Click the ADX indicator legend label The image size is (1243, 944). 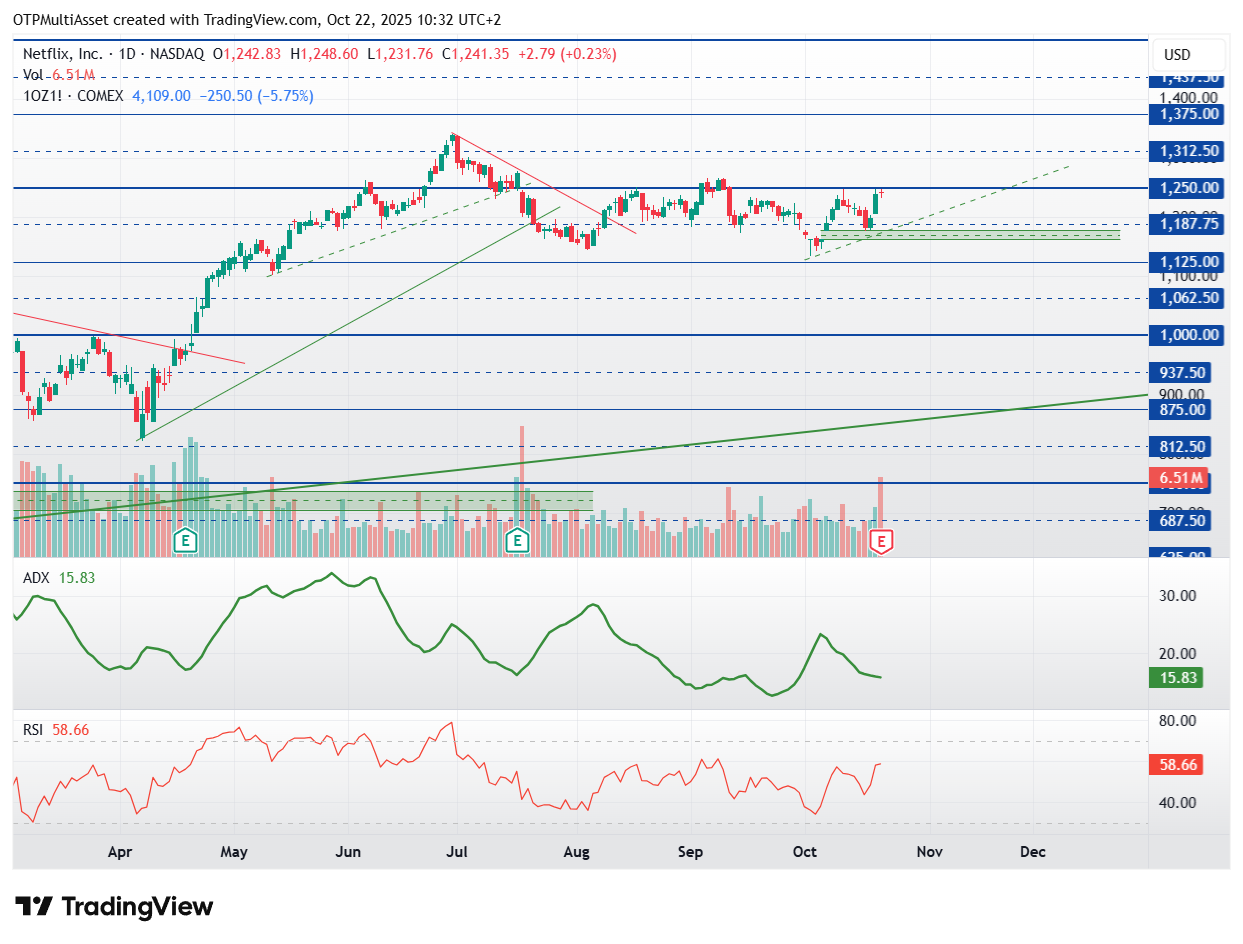pos(37,577)
